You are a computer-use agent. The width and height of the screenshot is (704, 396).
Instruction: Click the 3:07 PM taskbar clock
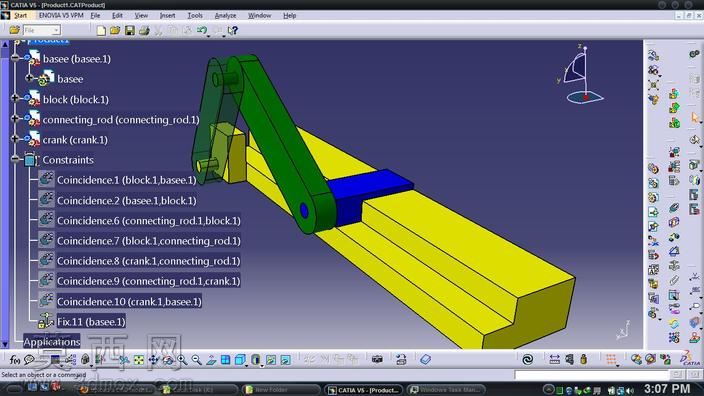coord(667,389)
